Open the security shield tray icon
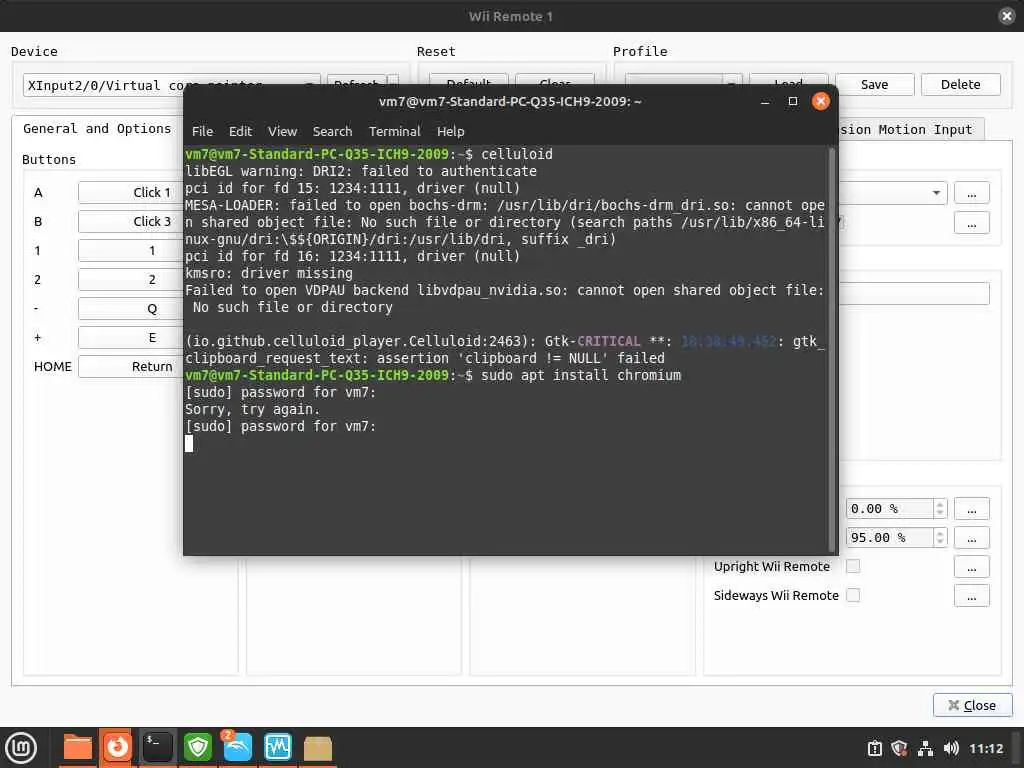This screenshot has height=768, width=1024. (x=899, y=748)
